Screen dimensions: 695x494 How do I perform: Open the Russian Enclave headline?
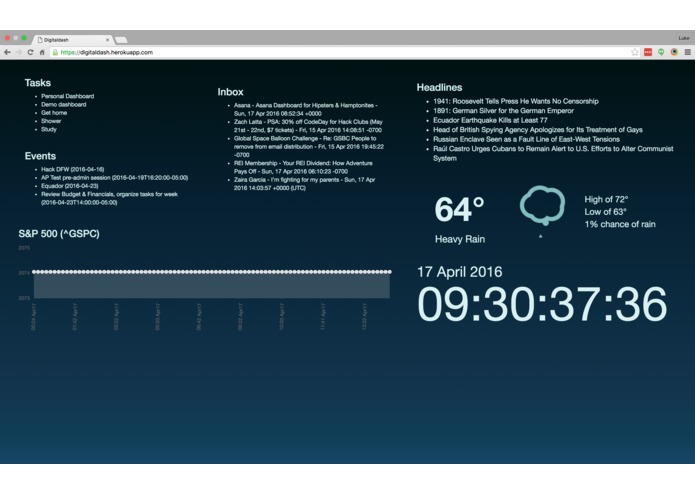pos(526,139)
